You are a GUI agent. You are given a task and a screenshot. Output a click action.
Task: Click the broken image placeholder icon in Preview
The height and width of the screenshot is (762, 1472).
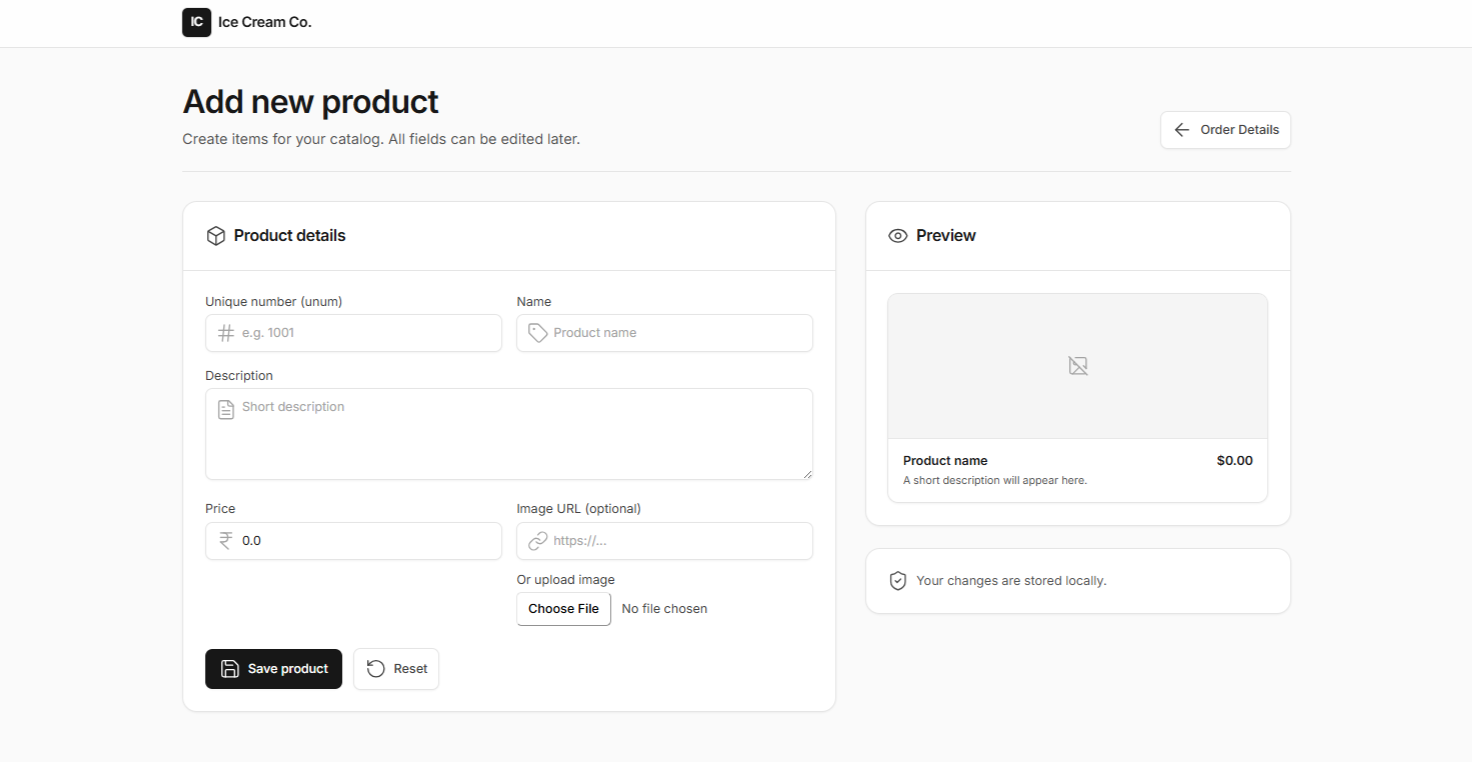click(1077, 365)
